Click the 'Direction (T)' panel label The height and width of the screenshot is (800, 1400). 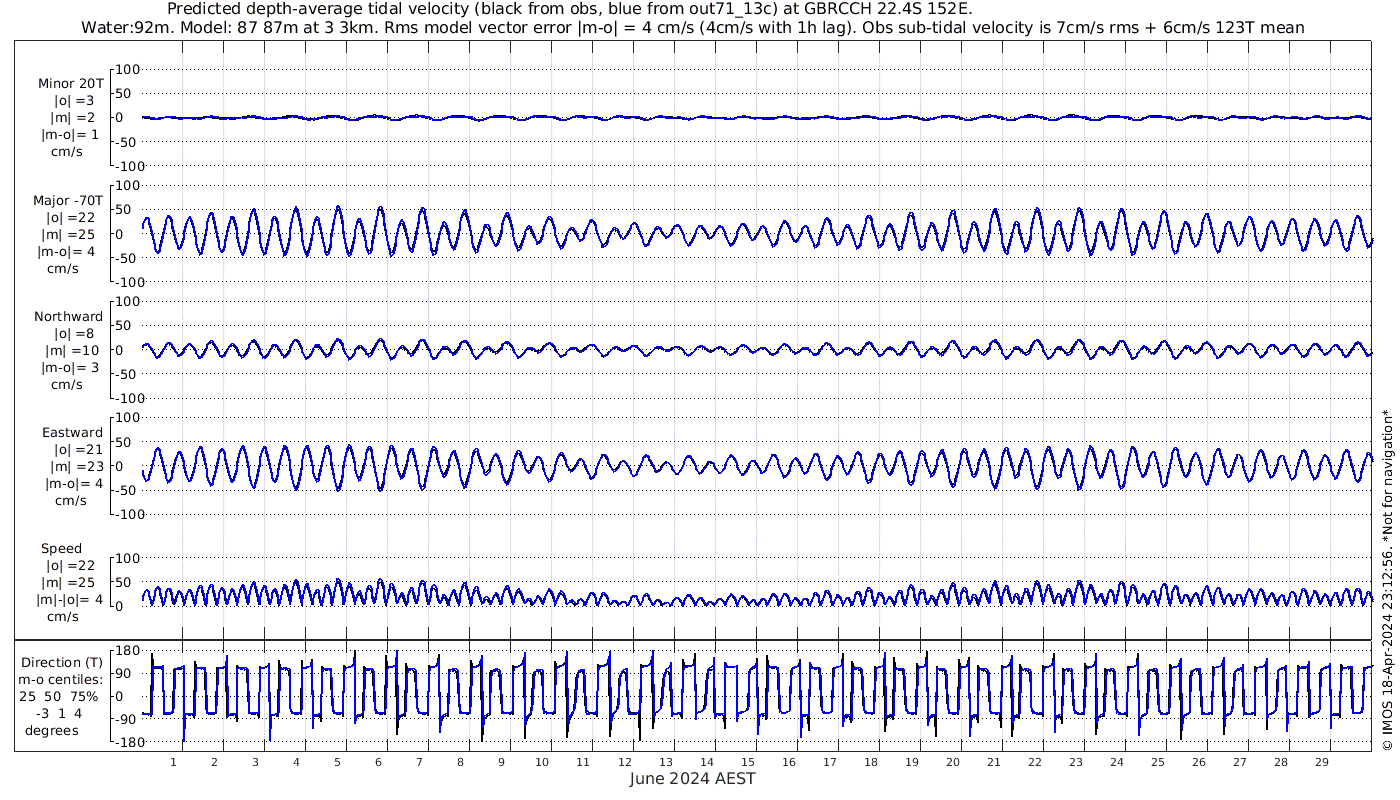tap(62, 662)
